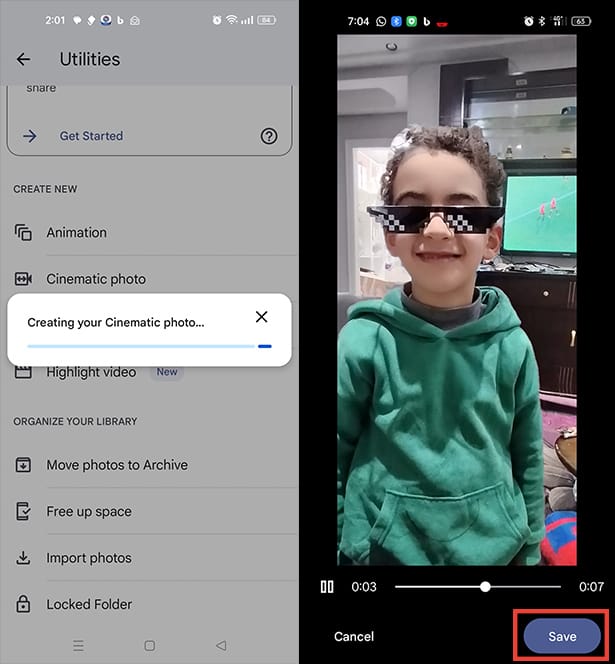Tap the New badge beside Highlight video
The width and height of the screenshot is (615, 664).
[167, 372]
